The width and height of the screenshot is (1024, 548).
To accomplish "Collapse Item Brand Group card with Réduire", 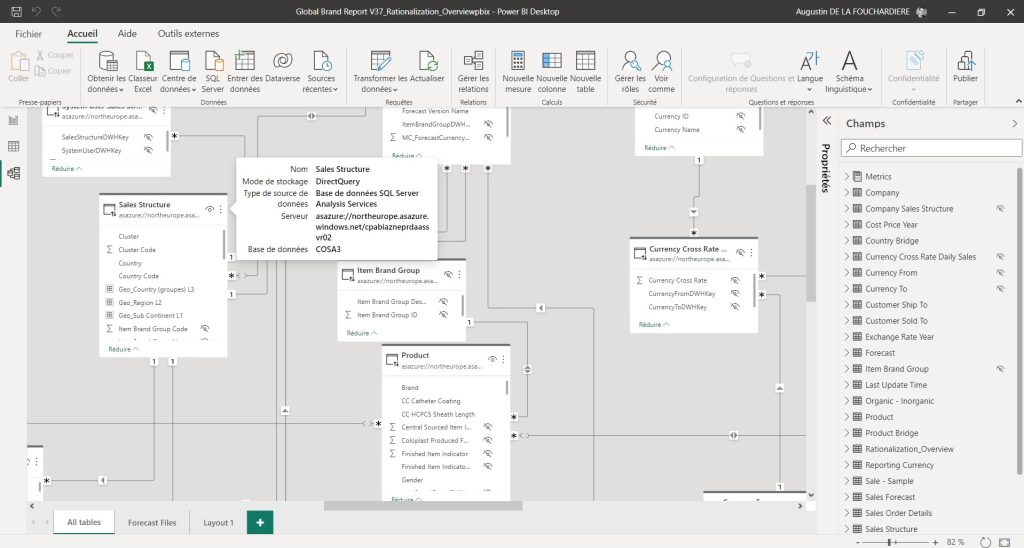I will pos(361,333).
